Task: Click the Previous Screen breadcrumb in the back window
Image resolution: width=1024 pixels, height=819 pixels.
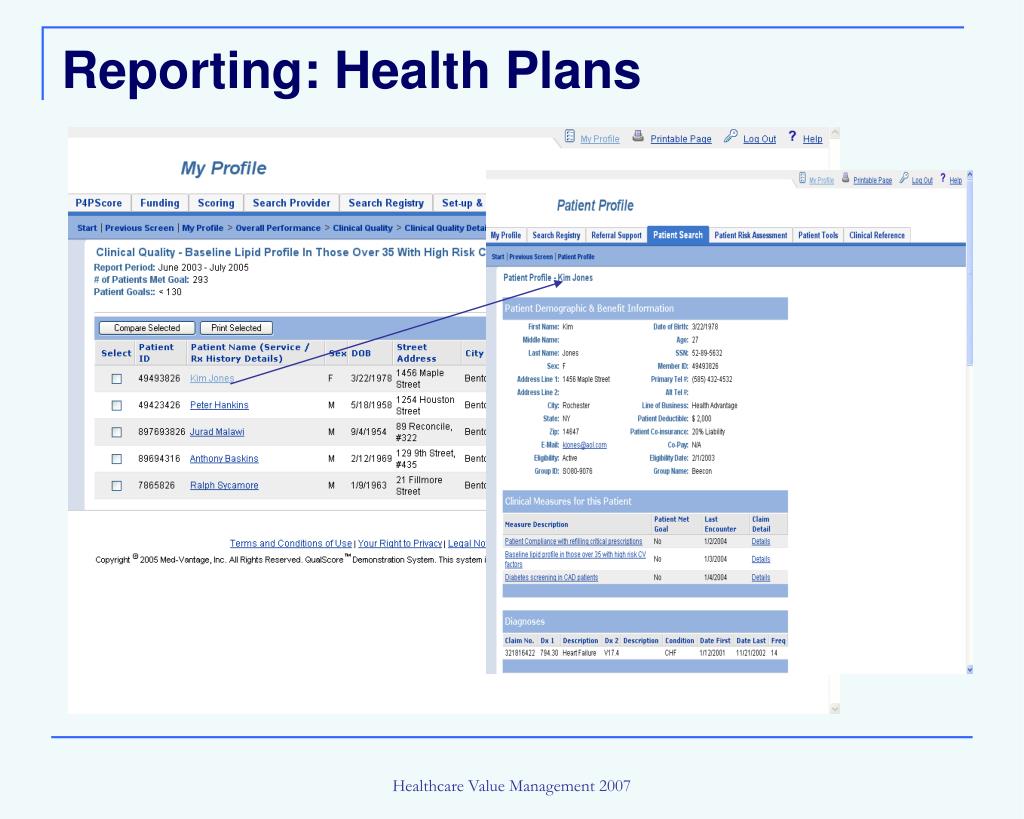Action: [139, 228]
